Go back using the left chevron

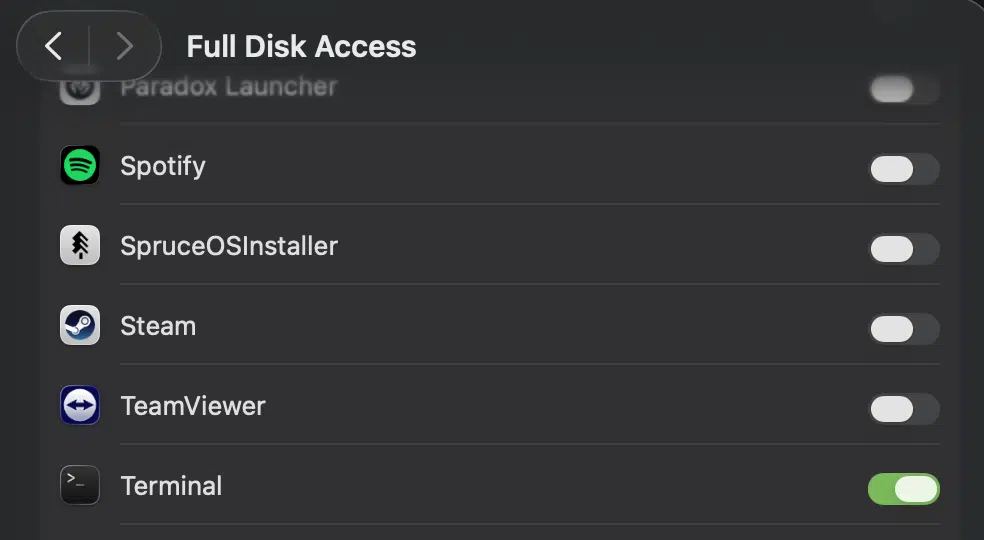coord(54,46)
